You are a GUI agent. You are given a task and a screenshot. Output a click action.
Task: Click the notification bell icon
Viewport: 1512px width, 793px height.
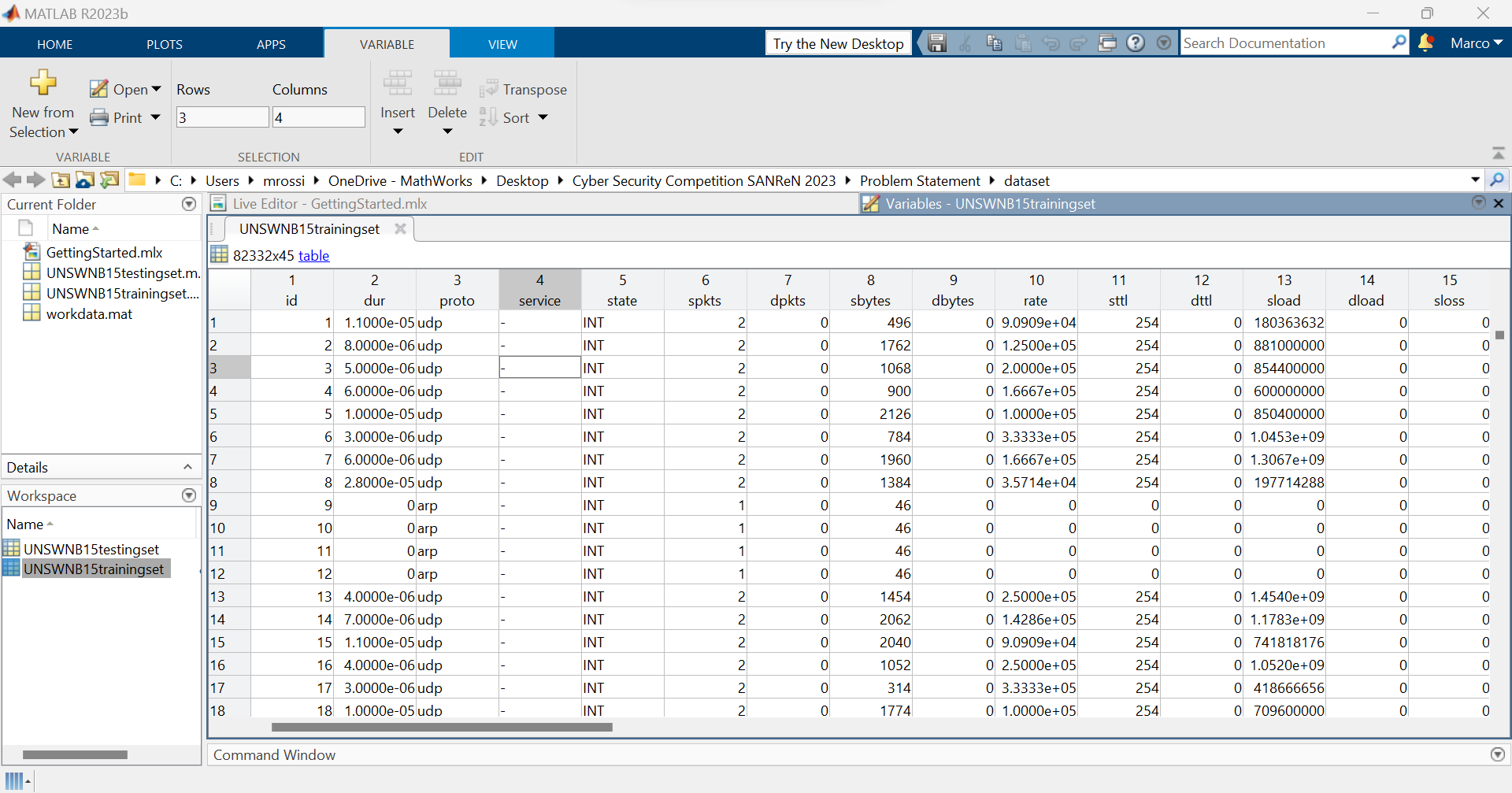tap(1425, 43)
